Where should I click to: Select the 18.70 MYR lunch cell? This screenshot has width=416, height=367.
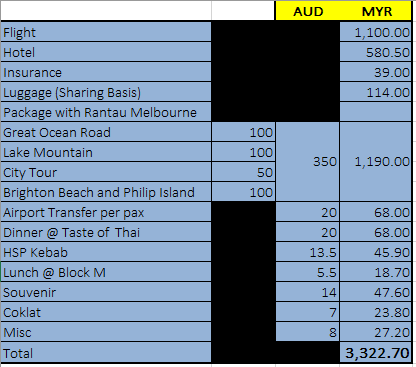point(376,272)
